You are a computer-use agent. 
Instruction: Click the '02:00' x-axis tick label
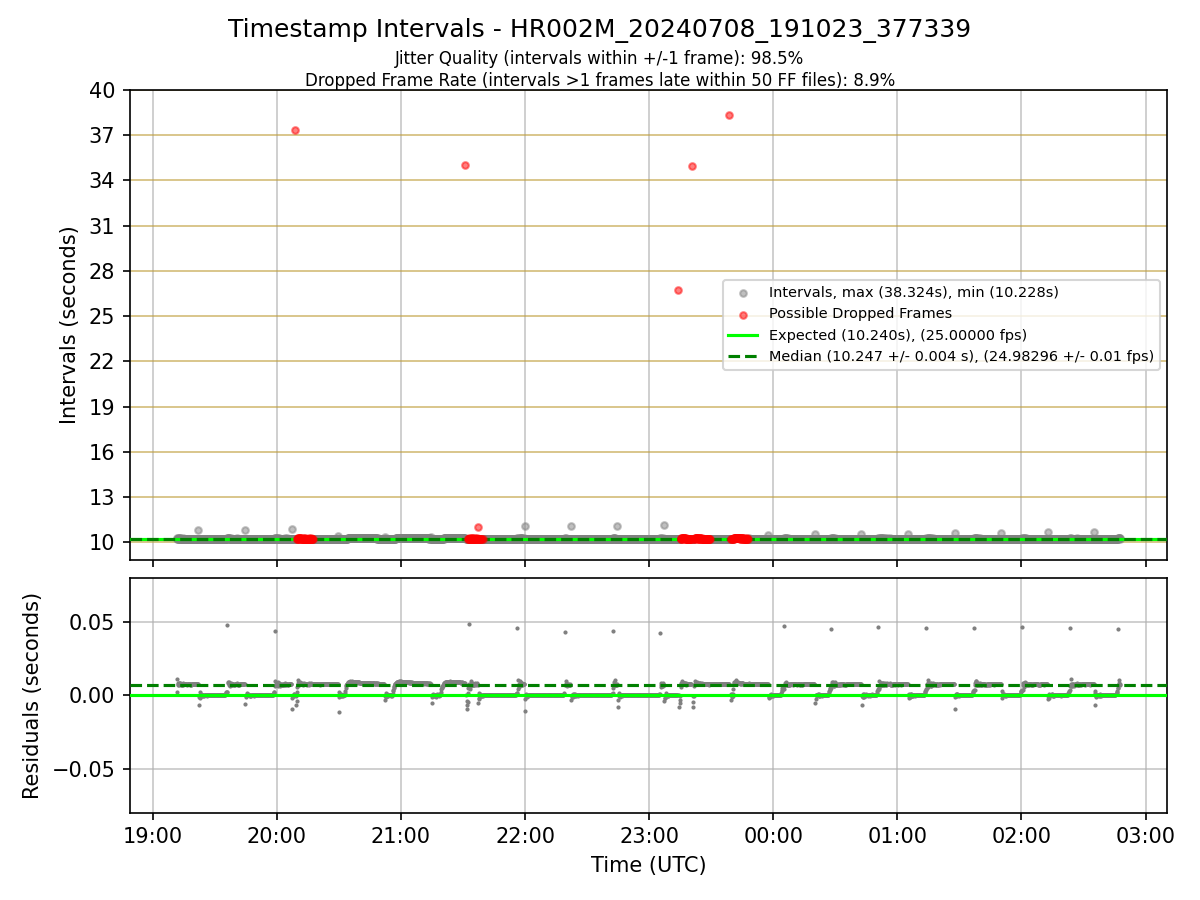(x=1021, y=835)
